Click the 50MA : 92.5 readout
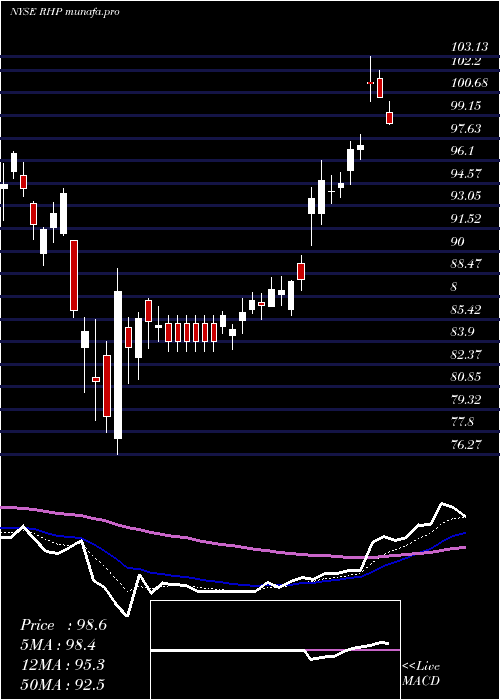Screen dimensions: 500x700 [63, 684]
